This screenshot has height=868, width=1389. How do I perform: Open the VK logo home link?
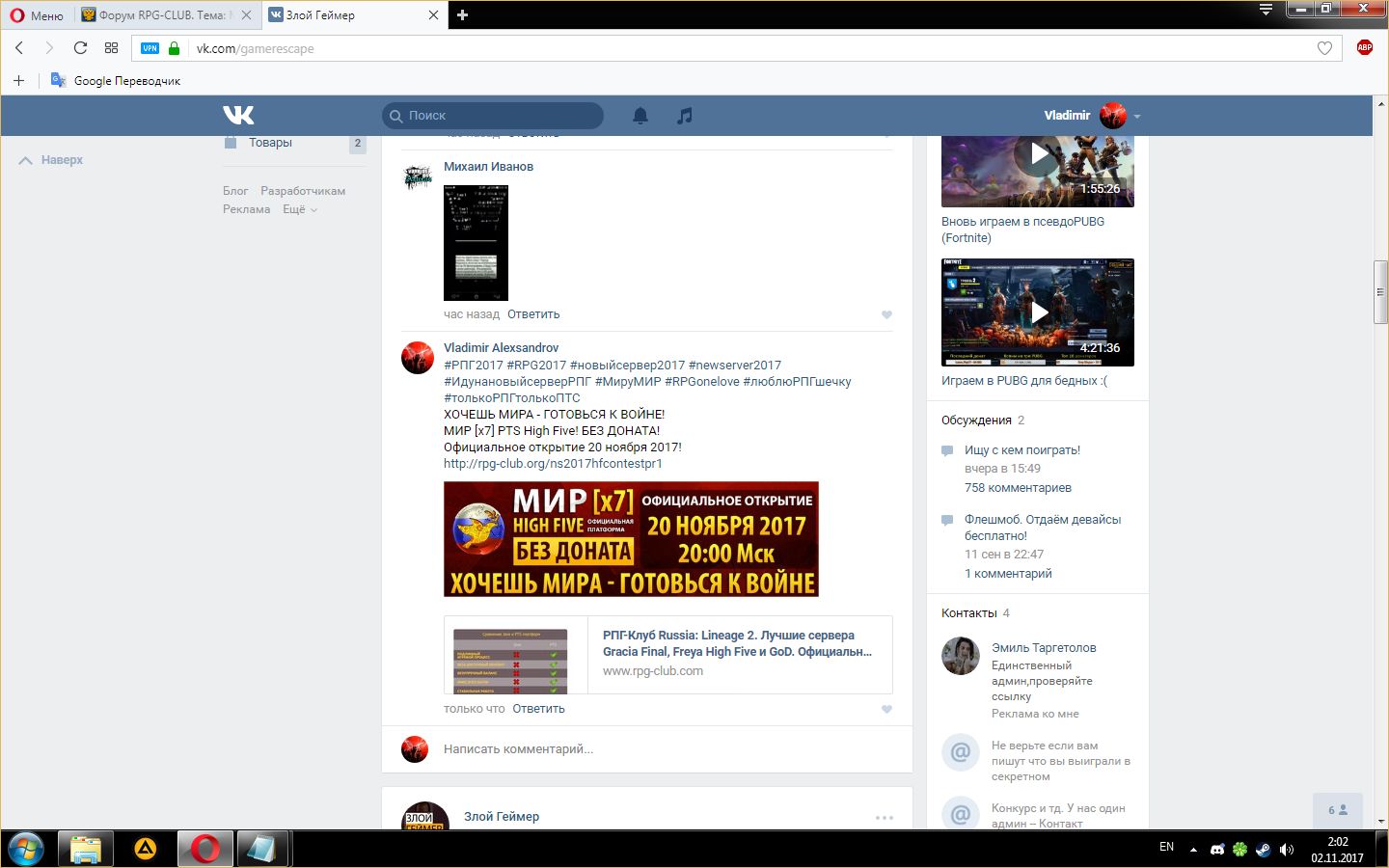(238, 115)
